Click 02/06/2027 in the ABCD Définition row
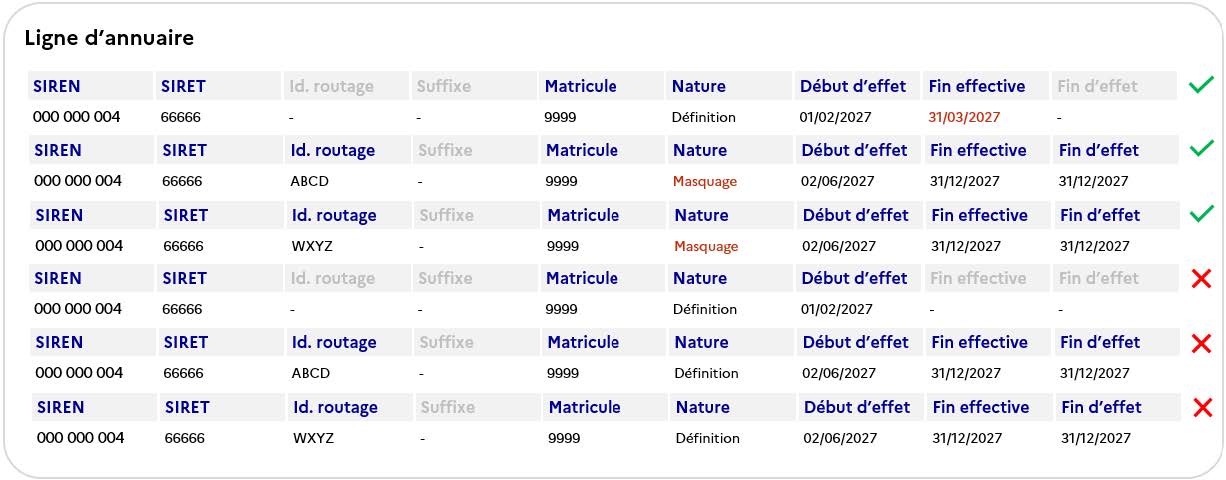Screen dimensions: 1226x480 (x=838, y=373)
